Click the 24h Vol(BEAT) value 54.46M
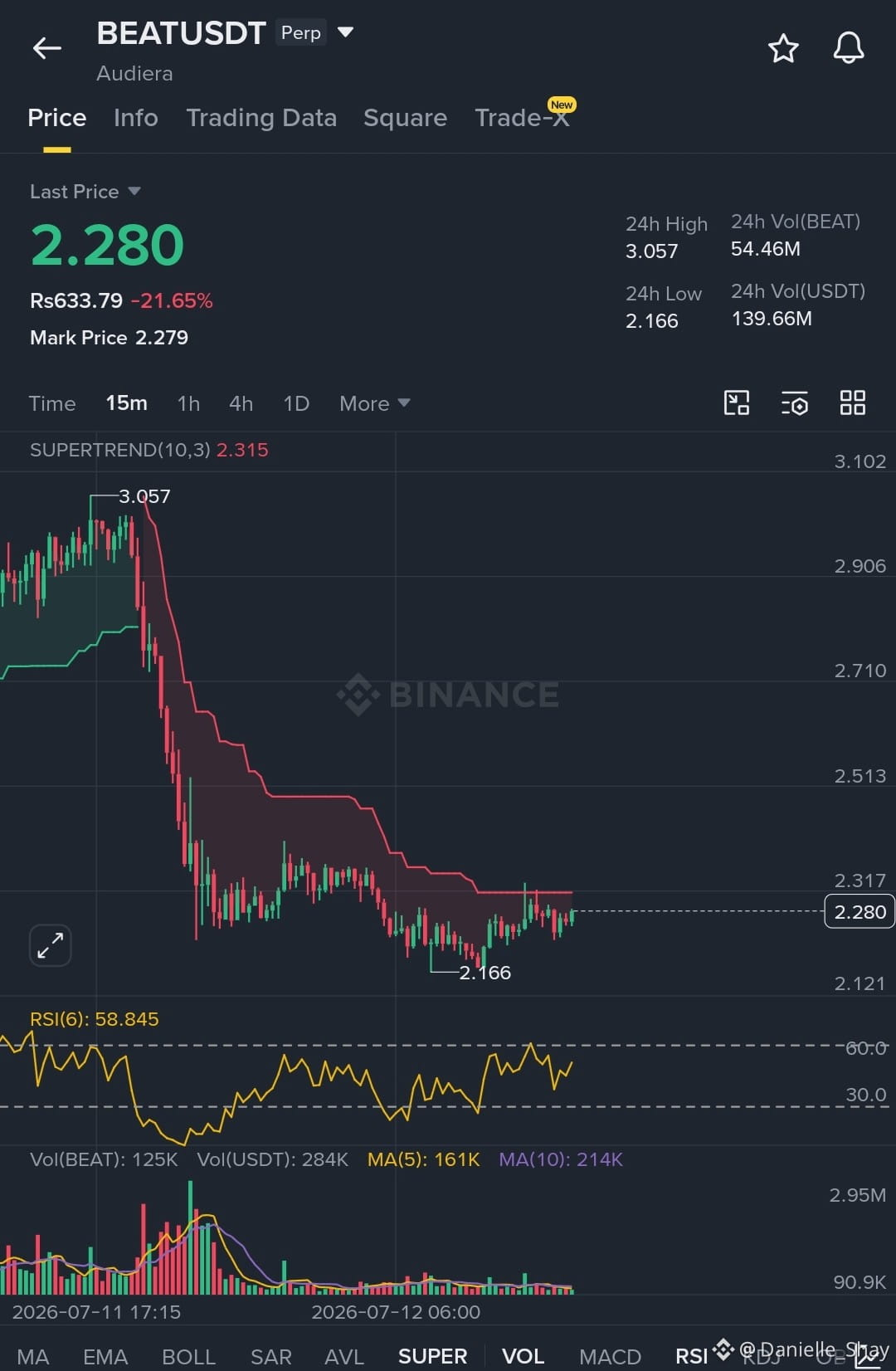 (x=765, y=249)
